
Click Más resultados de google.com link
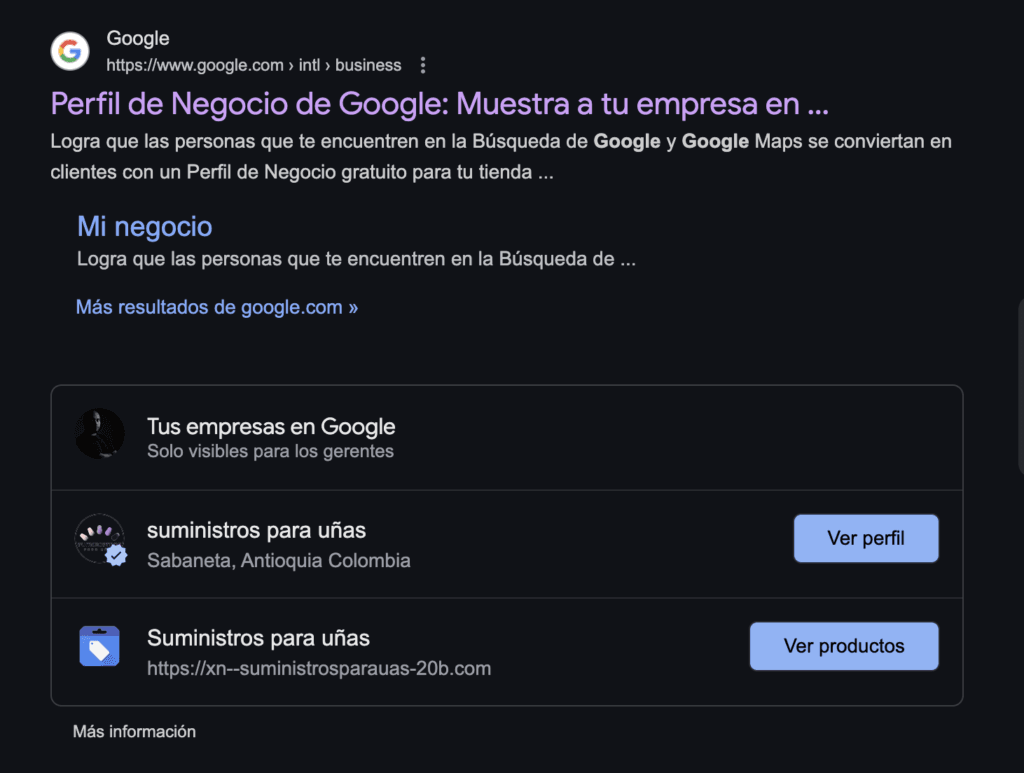tap(216, 307)
